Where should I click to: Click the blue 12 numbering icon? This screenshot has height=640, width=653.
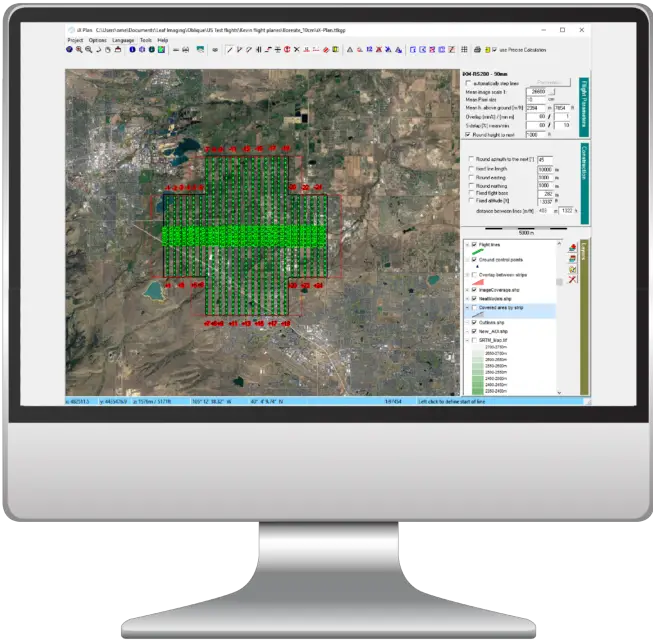pos(369,50)
